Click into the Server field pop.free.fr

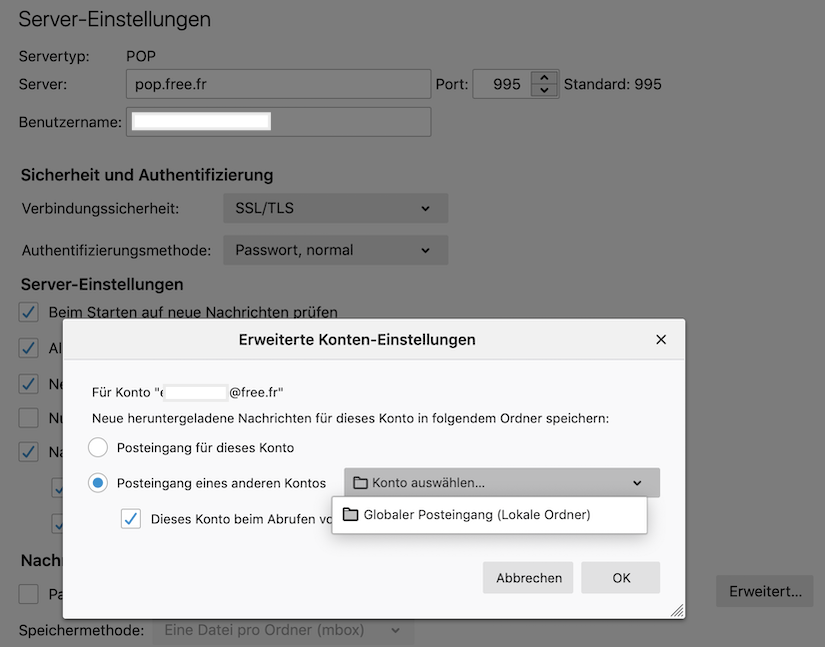[x=278, y=84]
